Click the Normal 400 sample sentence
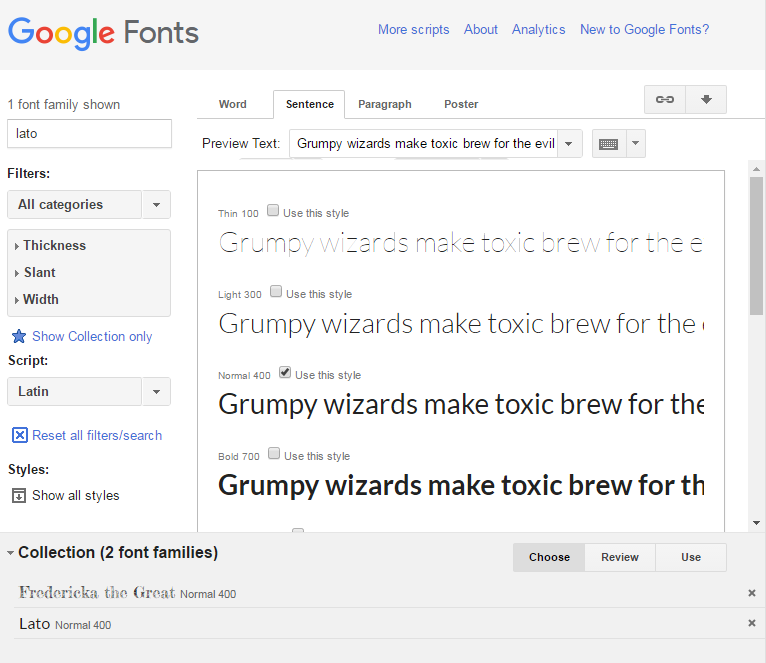766x663 pixels. [x=461, y=405]
